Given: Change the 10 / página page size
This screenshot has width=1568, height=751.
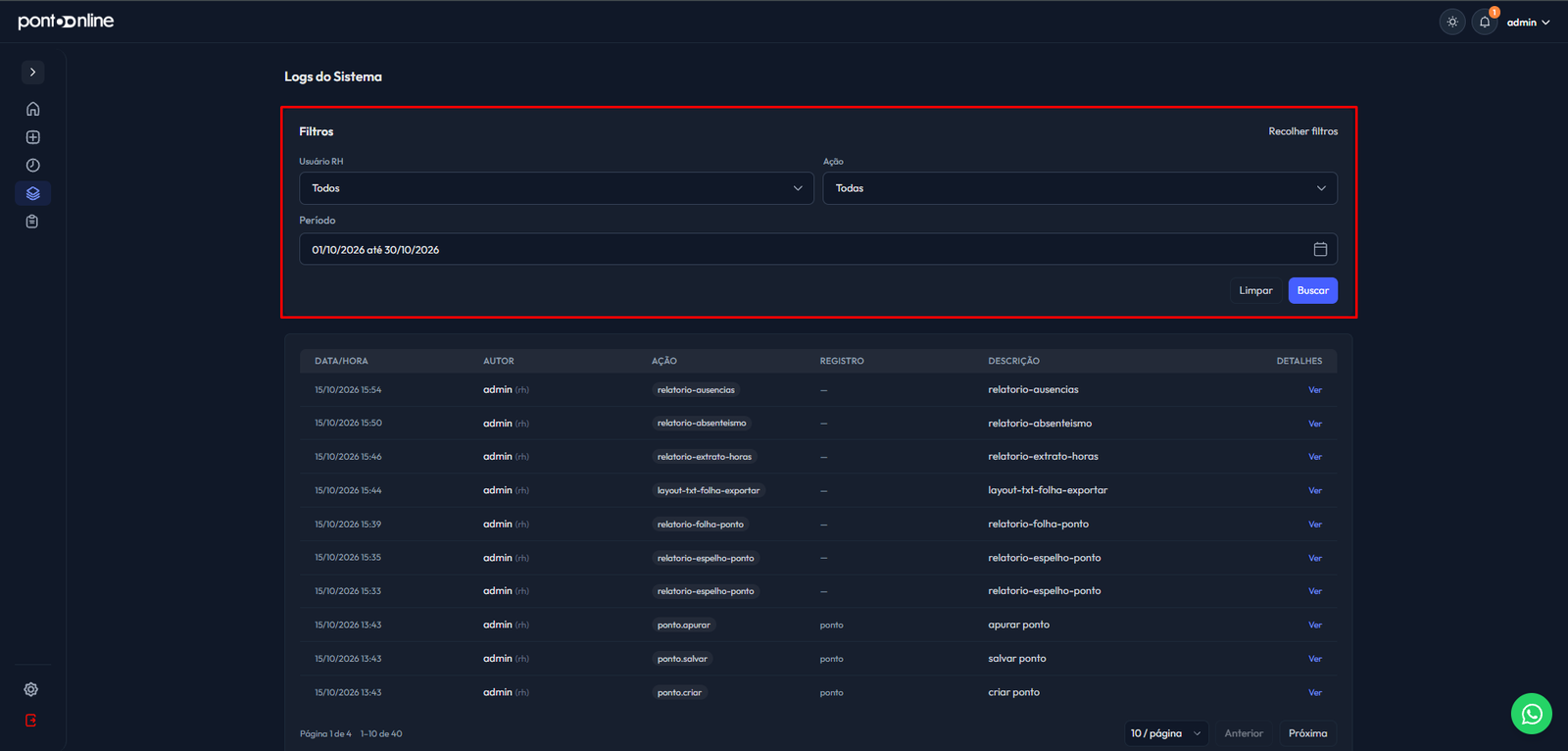Looking at the screenshot, I should pos(1166,733).
